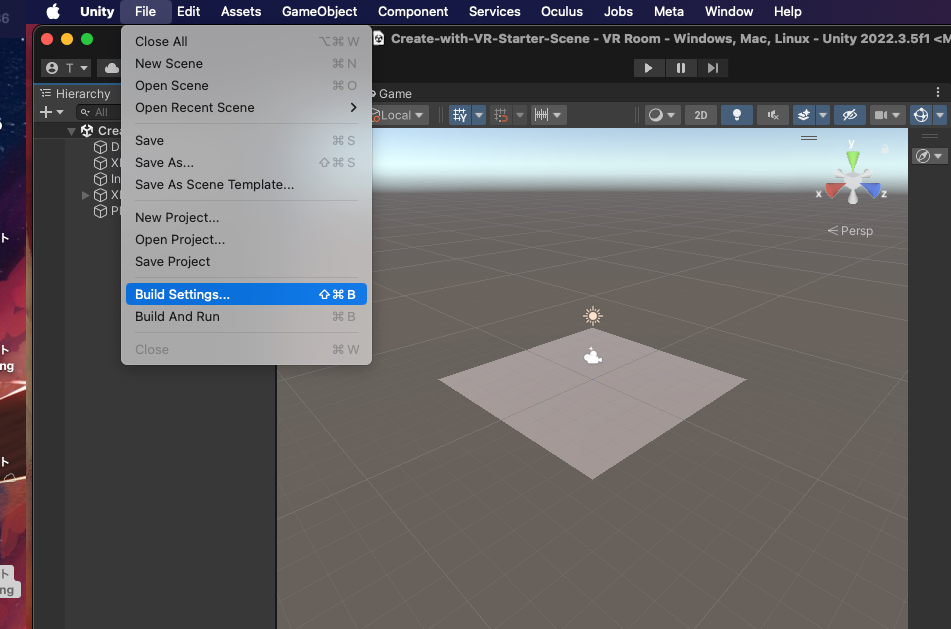The width and height of the screenshot is (951, 629).
Task: Choose Build And Run menu entry
Action: [246, 317]
